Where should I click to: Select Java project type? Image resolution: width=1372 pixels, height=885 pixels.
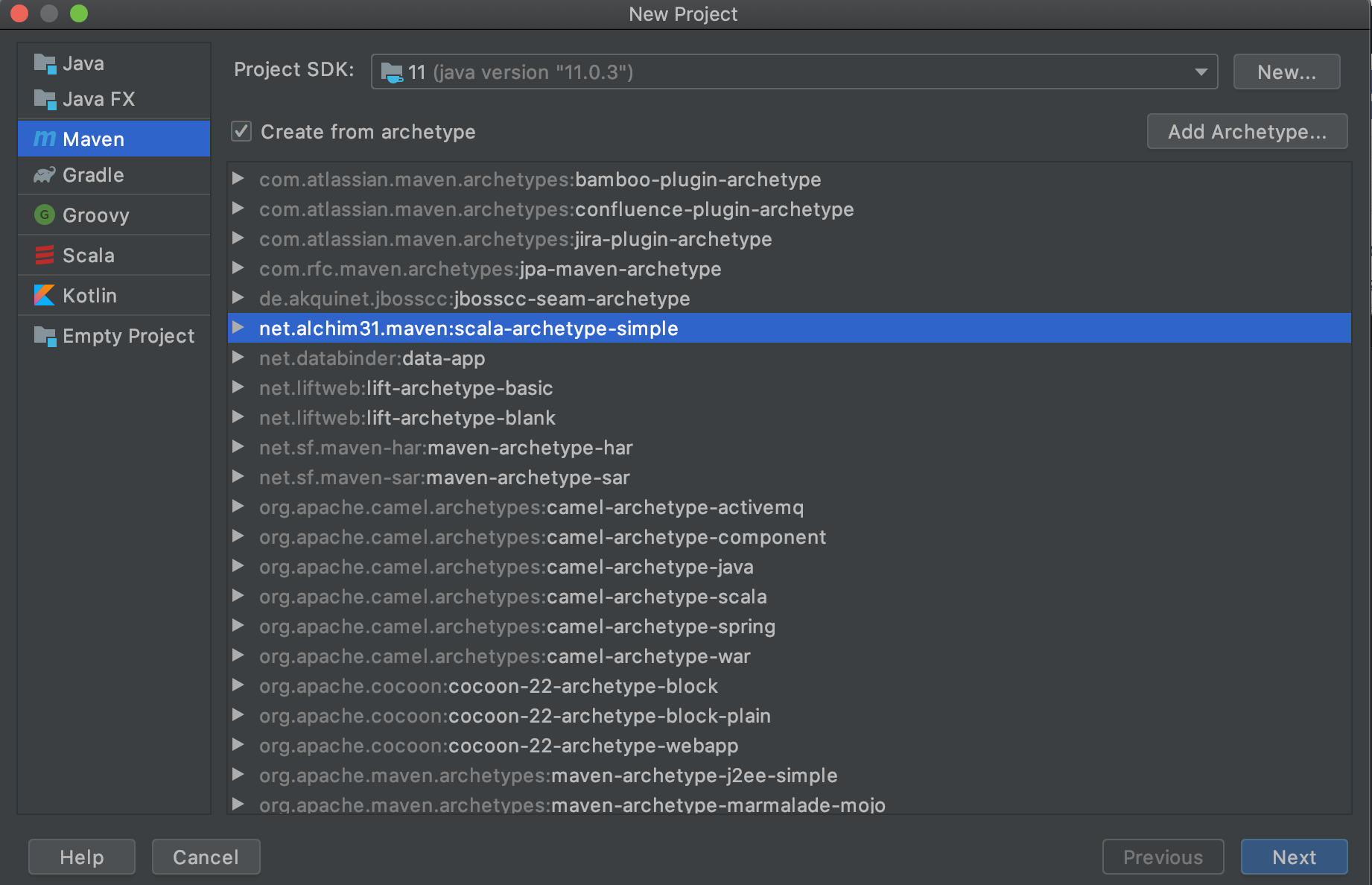tap(114, 64)
